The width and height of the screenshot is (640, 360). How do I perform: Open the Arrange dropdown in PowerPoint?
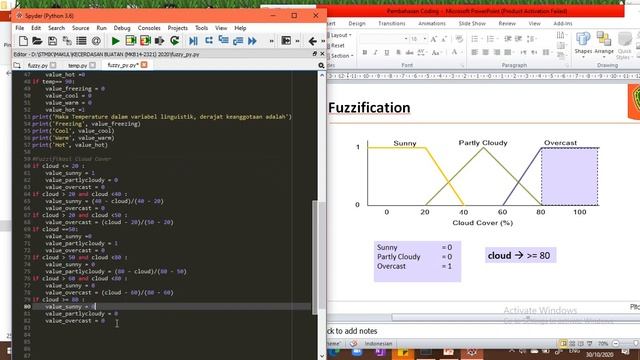coord(604,44)
